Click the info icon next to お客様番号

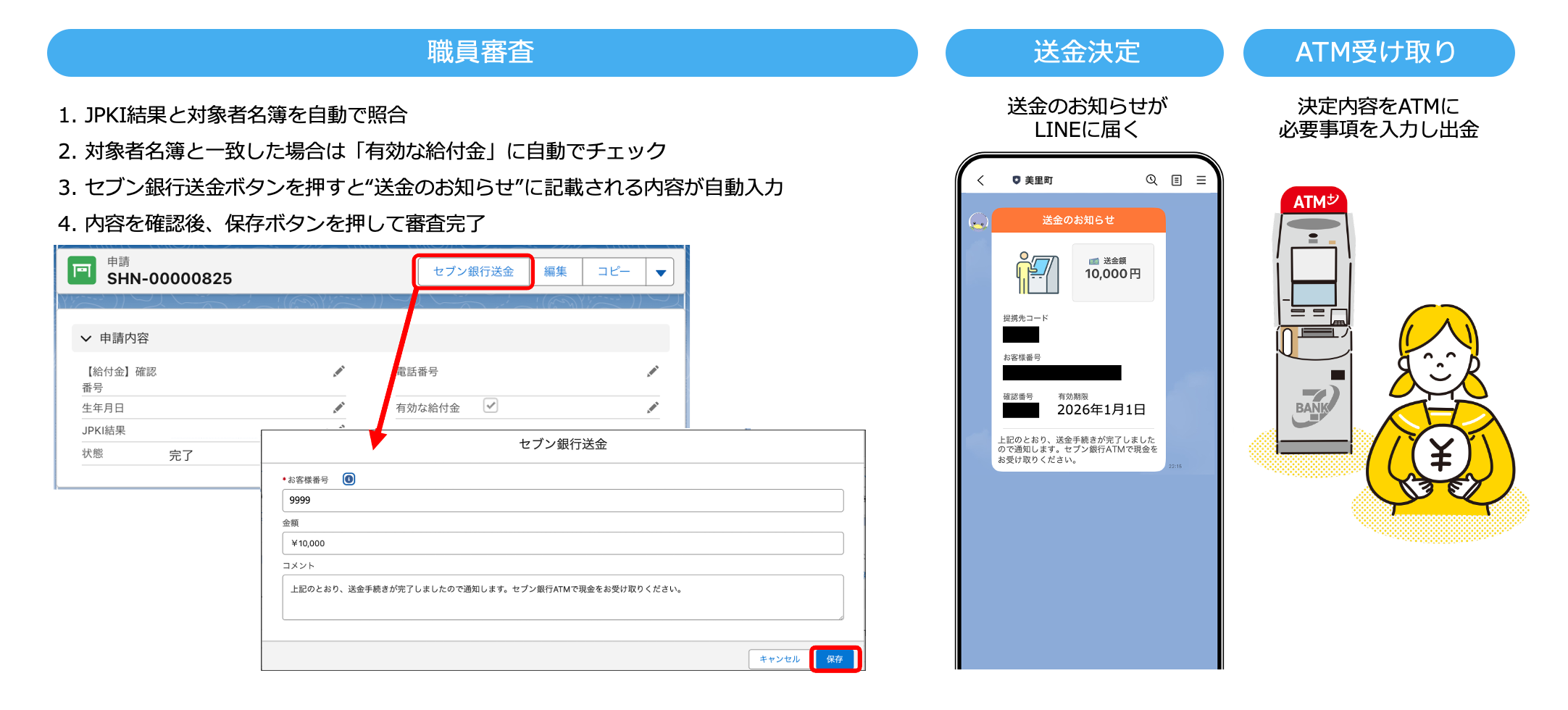349,479
